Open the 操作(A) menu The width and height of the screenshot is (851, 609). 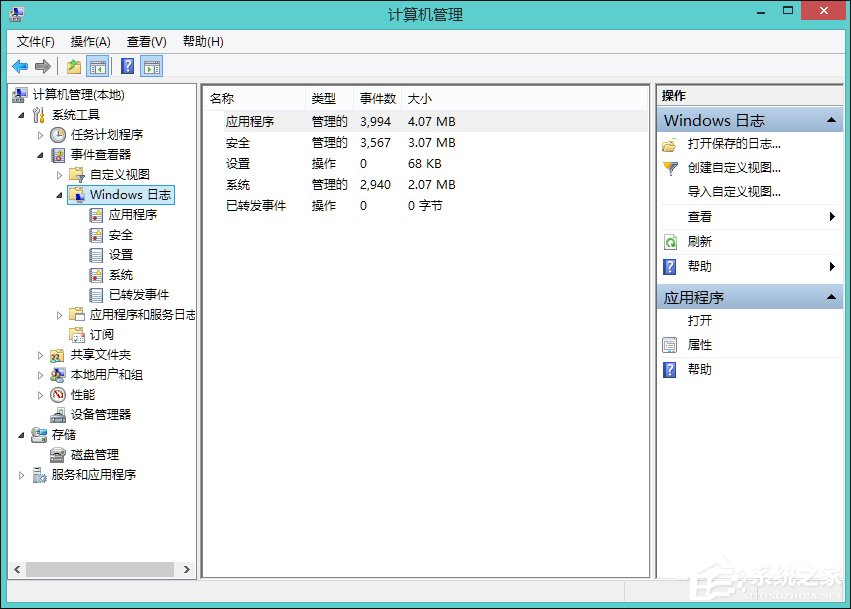coord(90,41)
